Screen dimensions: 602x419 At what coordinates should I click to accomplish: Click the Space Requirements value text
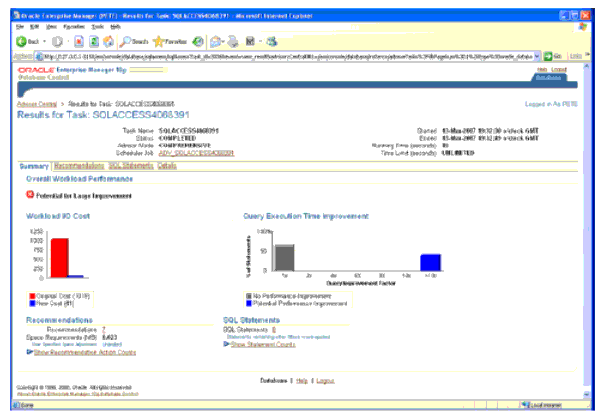point(110,337)
